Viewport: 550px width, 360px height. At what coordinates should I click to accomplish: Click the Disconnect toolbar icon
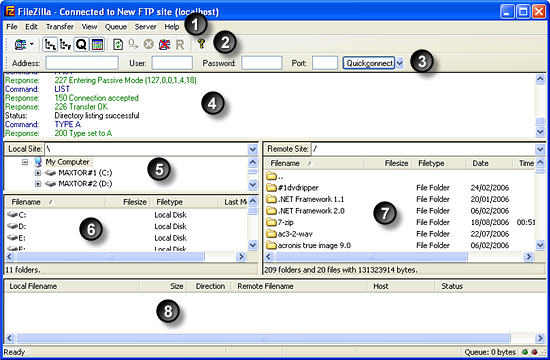tap(164, 45)
